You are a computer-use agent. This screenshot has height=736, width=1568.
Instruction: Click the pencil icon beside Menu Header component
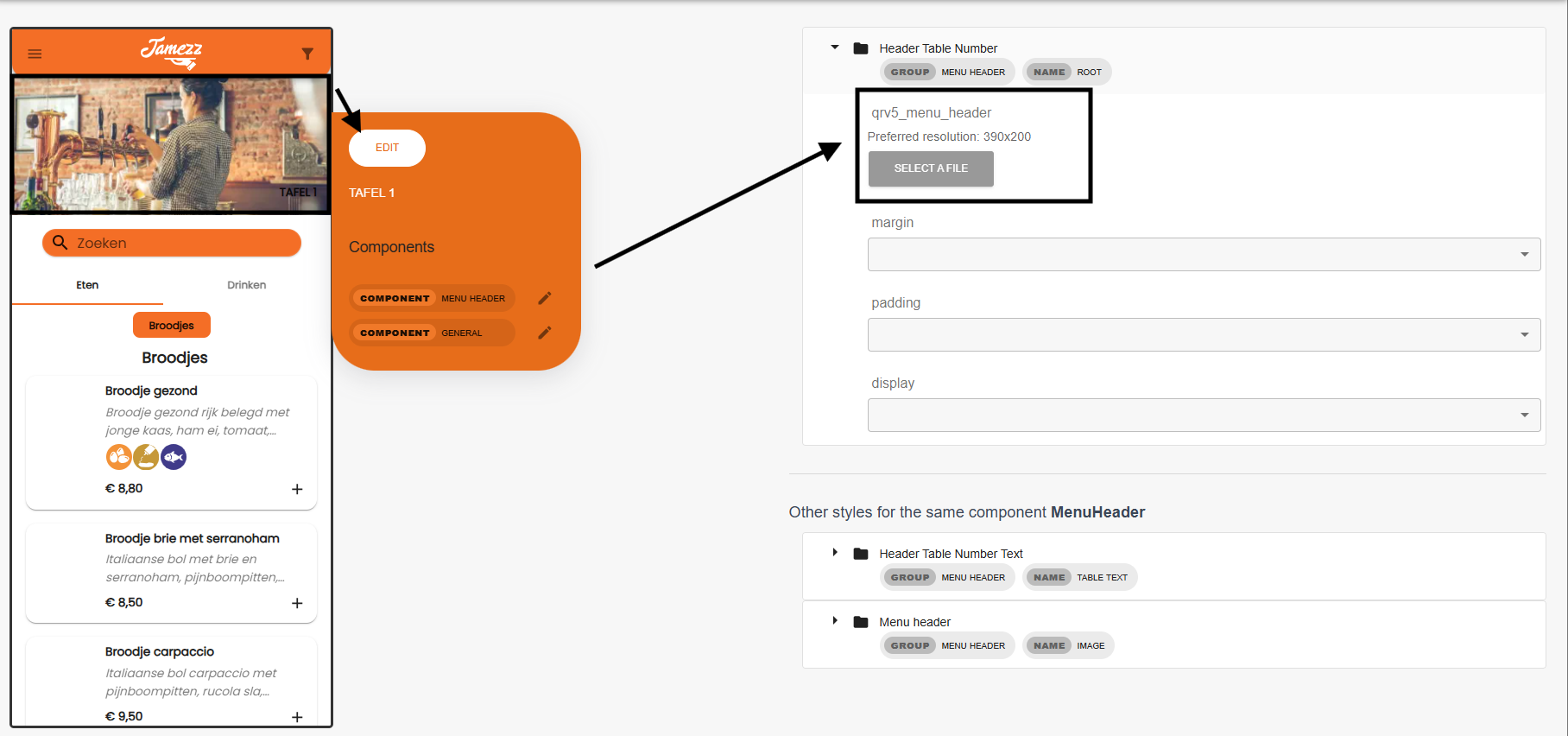(x=544, y=298)
